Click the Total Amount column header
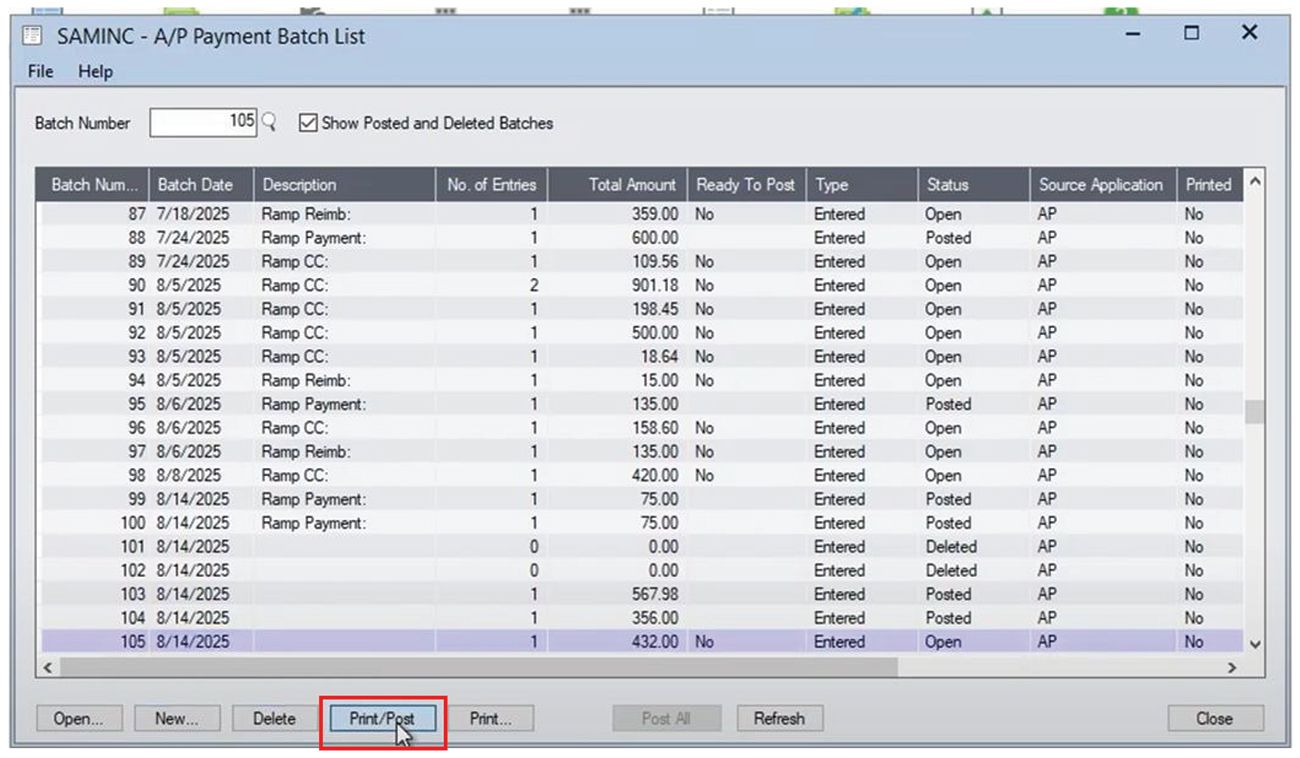 pos(617,184)
